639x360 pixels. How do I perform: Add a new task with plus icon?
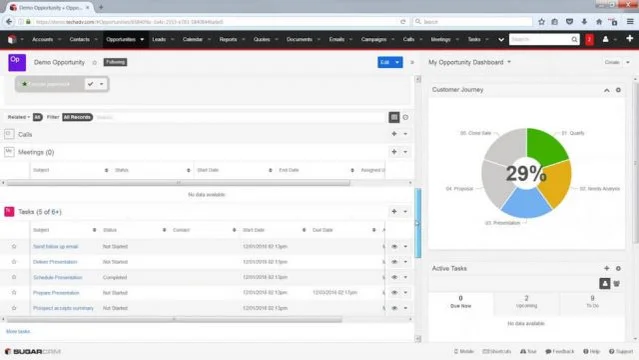[394, 211]
